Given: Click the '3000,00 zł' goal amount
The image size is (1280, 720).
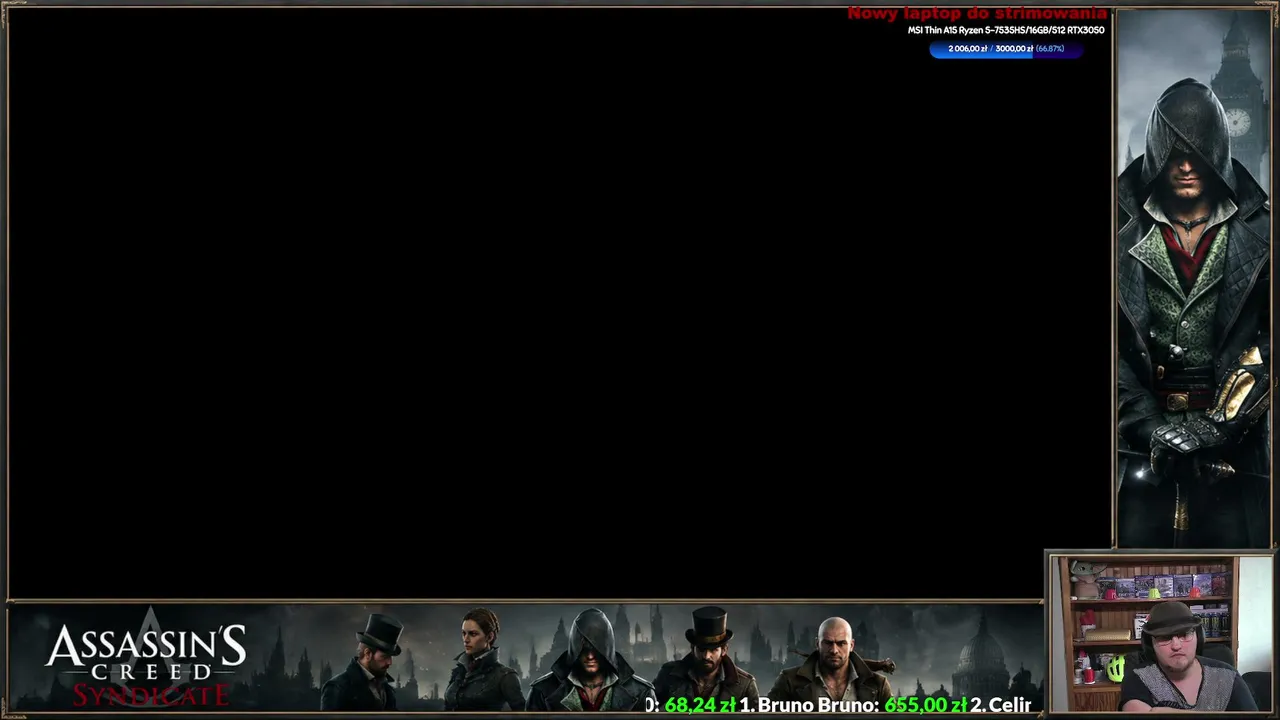Looking at the screenshot, I should (x=1014, y=49).
